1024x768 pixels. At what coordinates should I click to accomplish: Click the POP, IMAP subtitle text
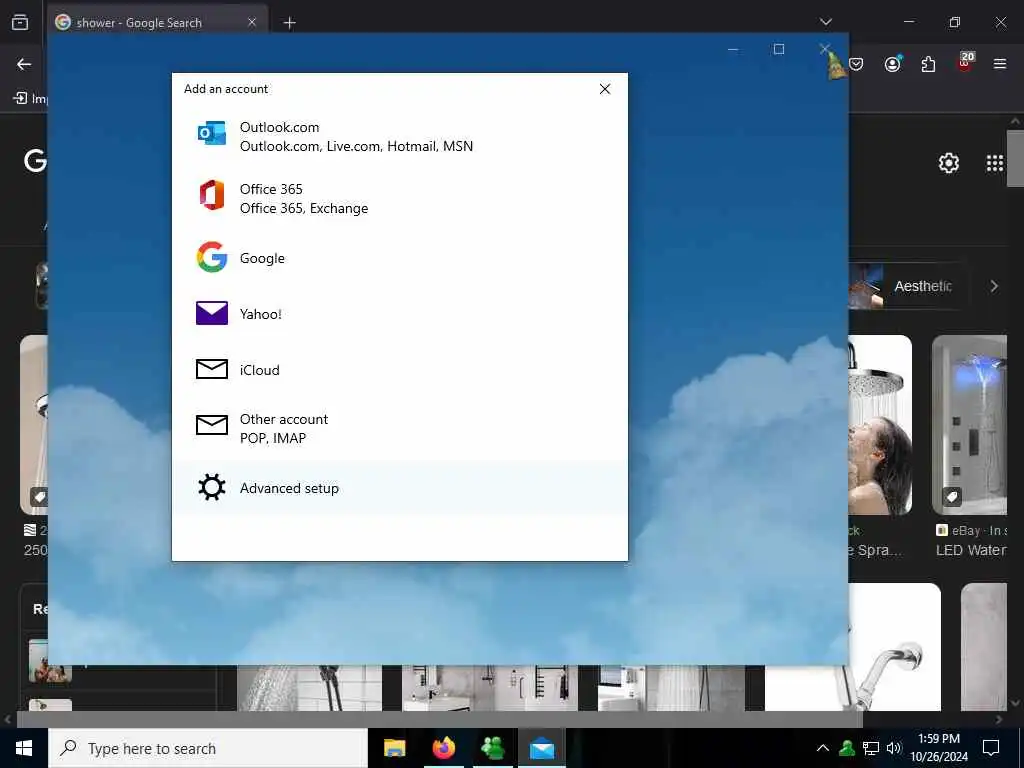tap(272, 438)
